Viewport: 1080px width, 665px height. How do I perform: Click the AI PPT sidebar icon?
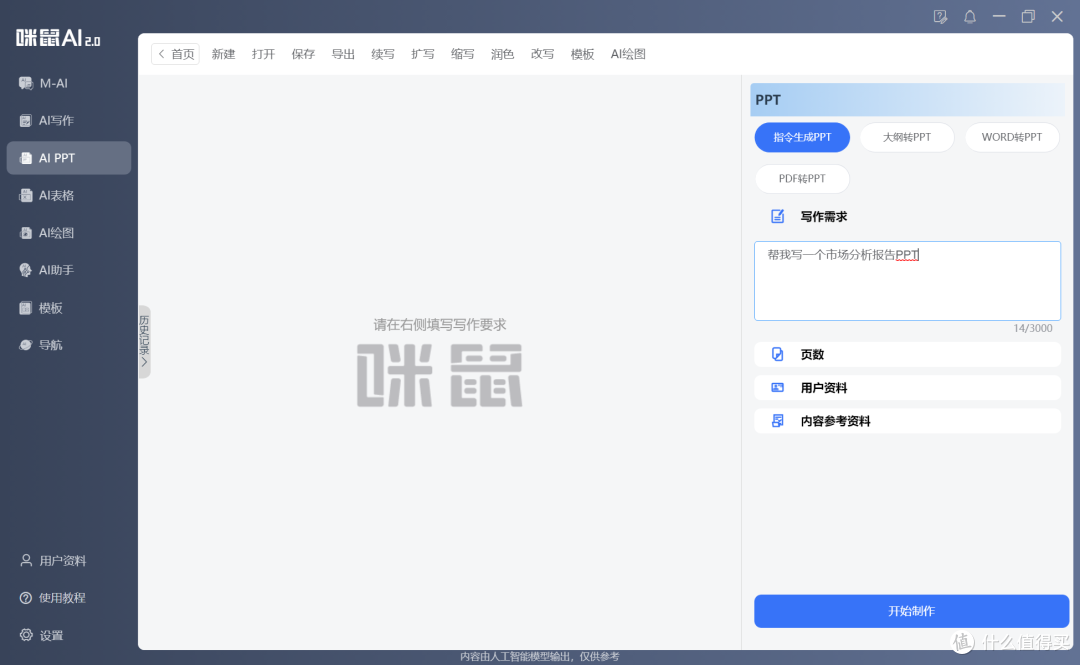tap(25, 158)
